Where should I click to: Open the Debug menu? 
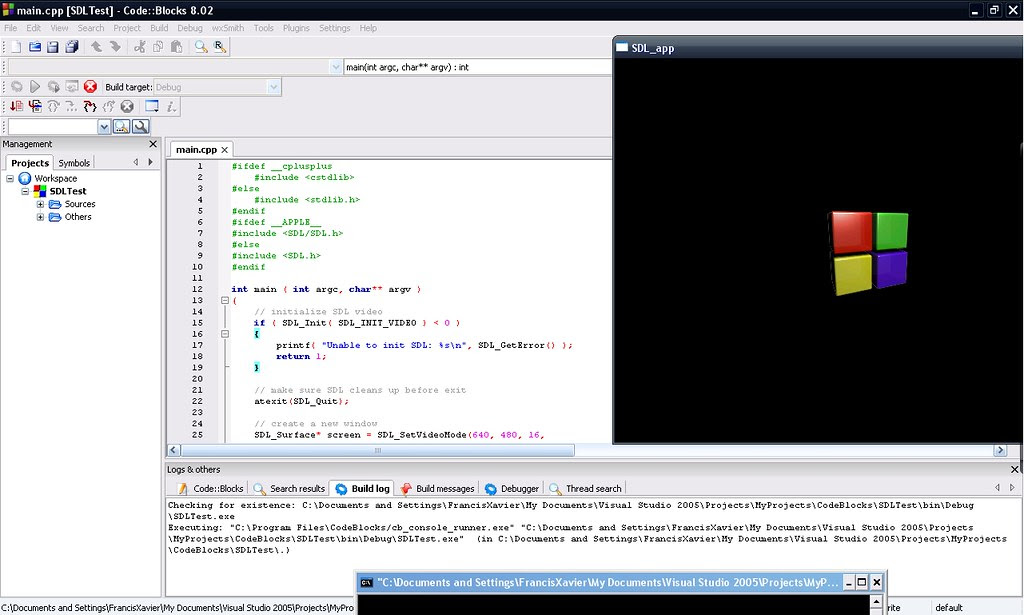click(x=190, y=28)
